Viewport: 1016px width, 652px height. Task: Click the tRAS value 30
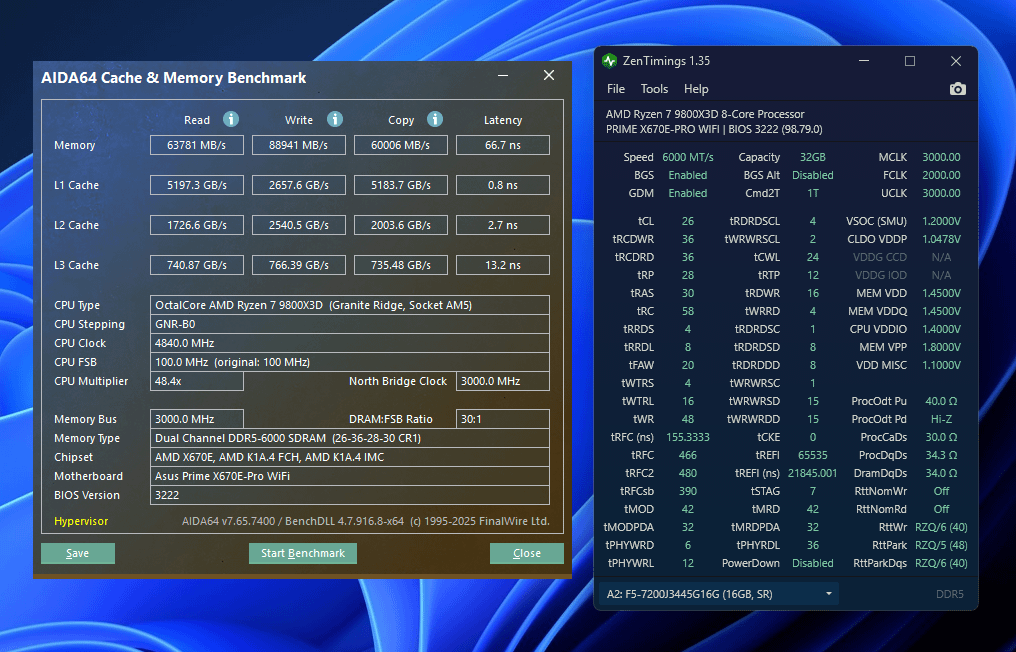pos(687,293)
